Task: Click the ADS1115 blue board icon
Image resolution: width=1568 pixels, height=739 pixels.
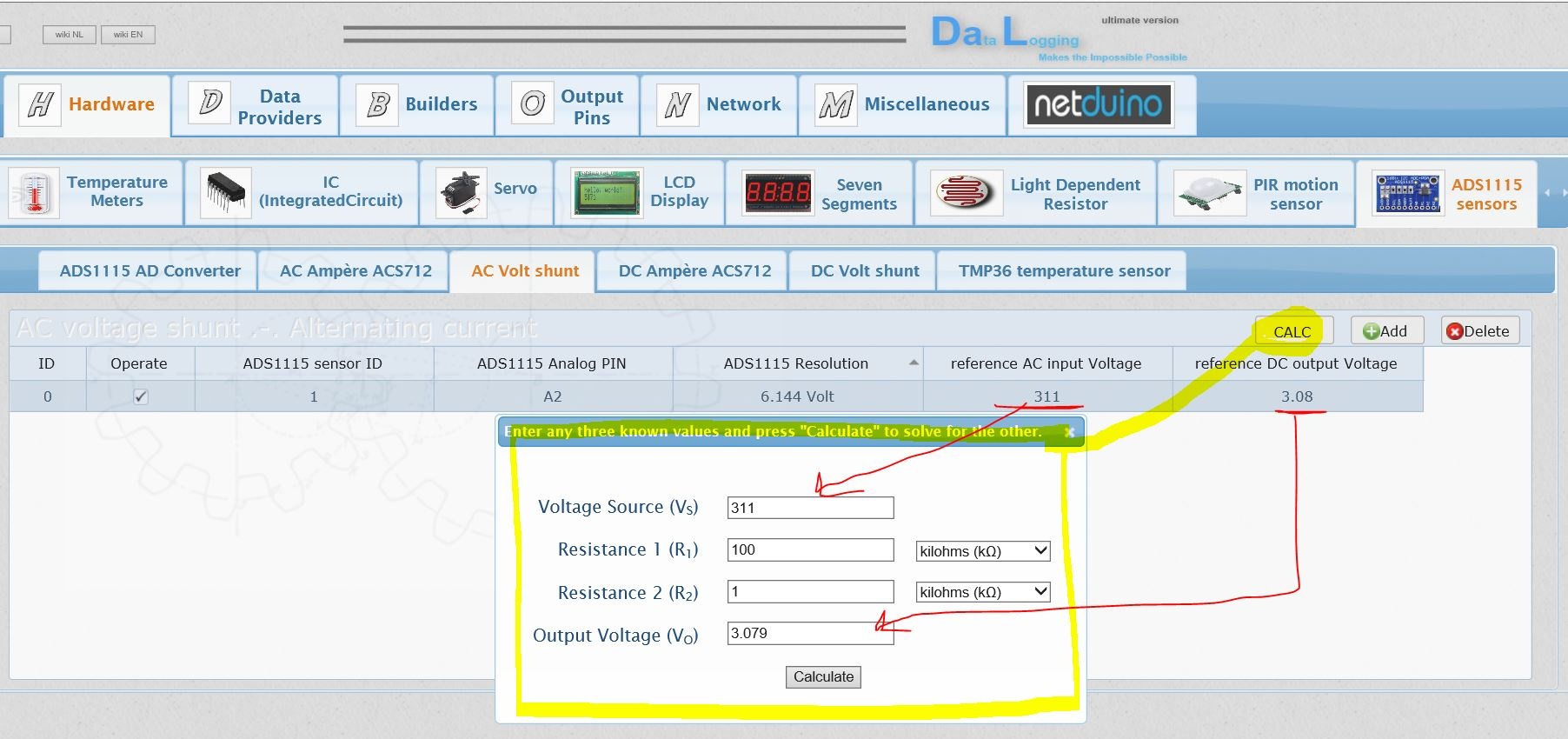Action: pos(1408,193)
